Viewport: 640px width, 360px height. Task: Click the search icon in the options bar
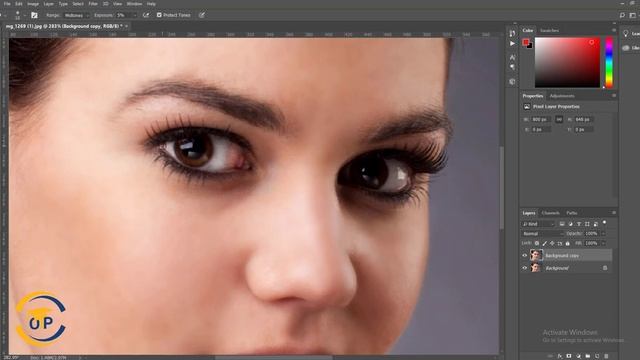coord(622,15)
